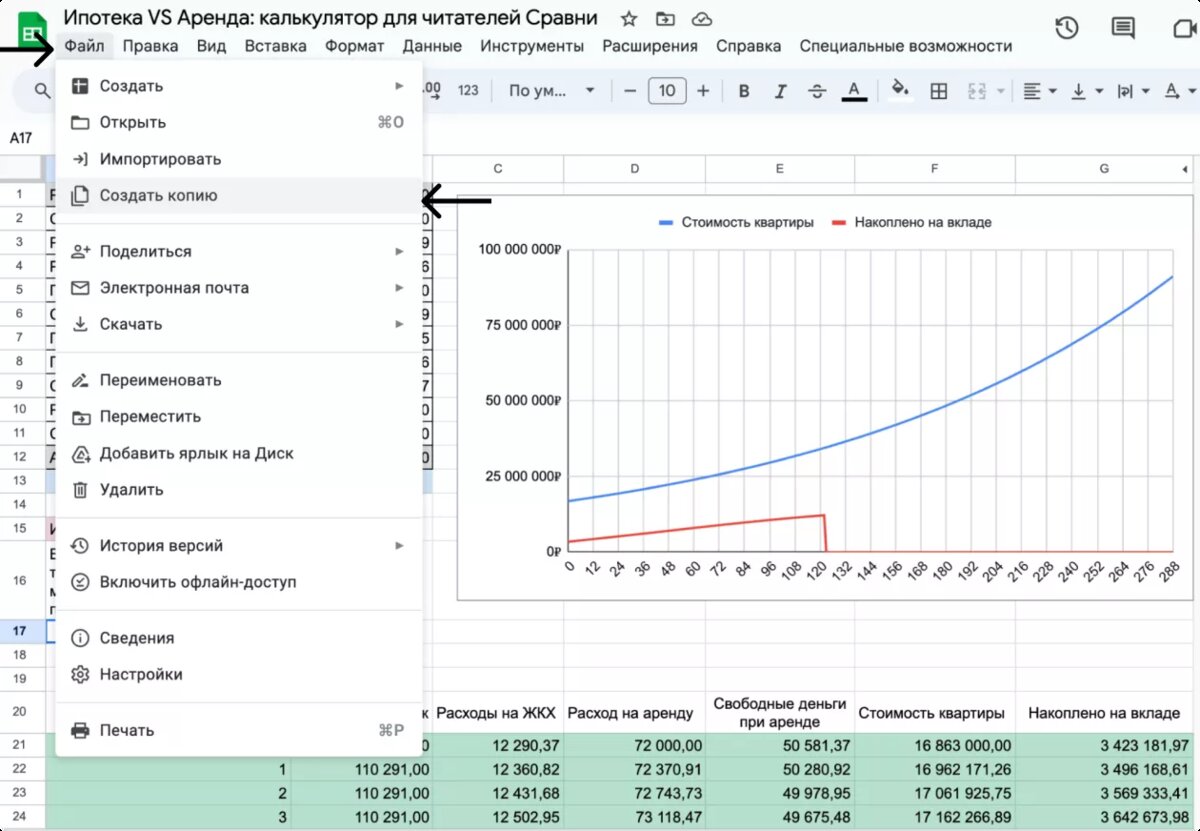1200x831 pixels.
Task: Open Специальные возможности menu
Action: (x=906, y=46)
